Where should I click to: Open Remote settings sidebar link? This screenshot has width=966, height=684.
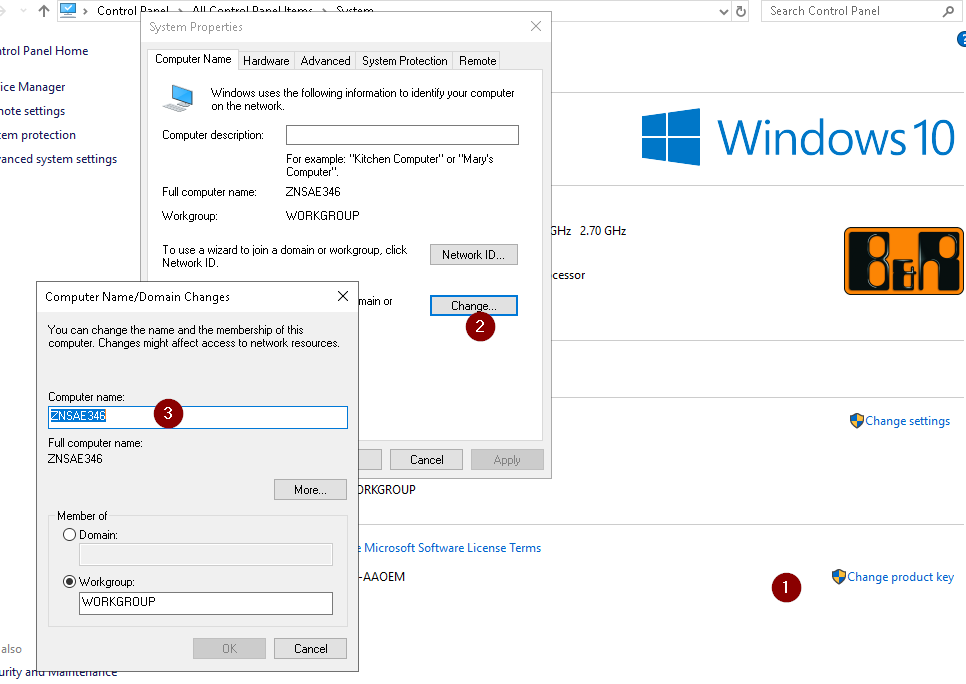coord(32,111)
